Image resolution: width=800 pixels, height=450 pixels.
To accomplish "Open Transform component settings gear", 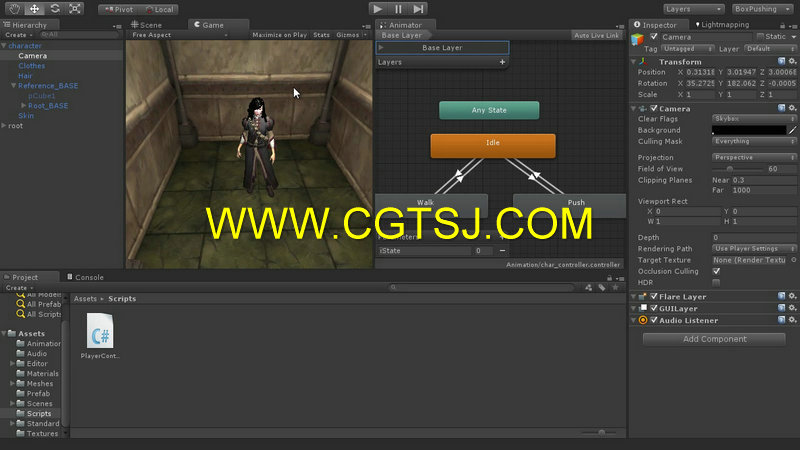I will point(792,62).
